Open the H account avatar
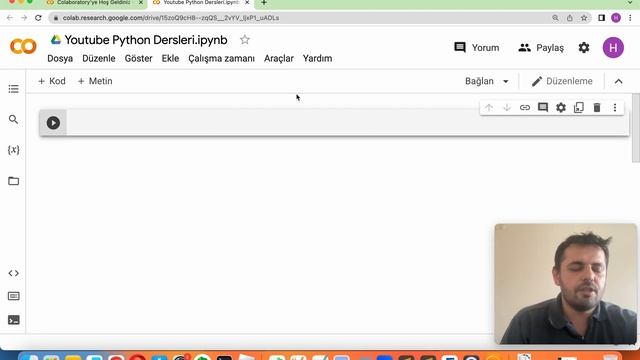This screenshot has width=640, height=360. pyautogui.click(x=613, y=48)
